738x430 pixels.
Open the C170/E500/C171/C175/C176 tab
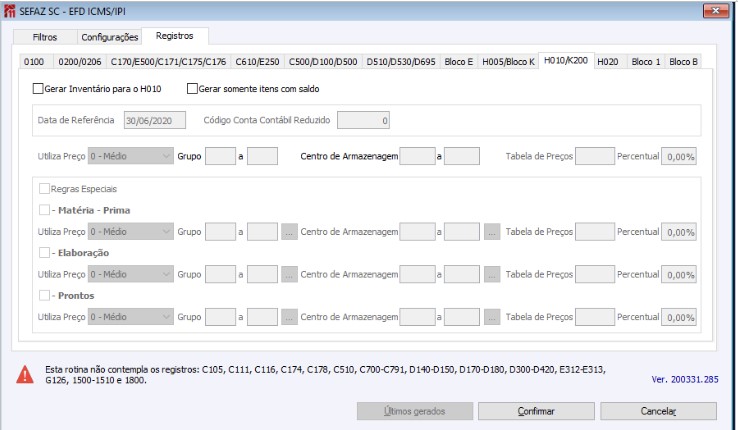point(168,62)
